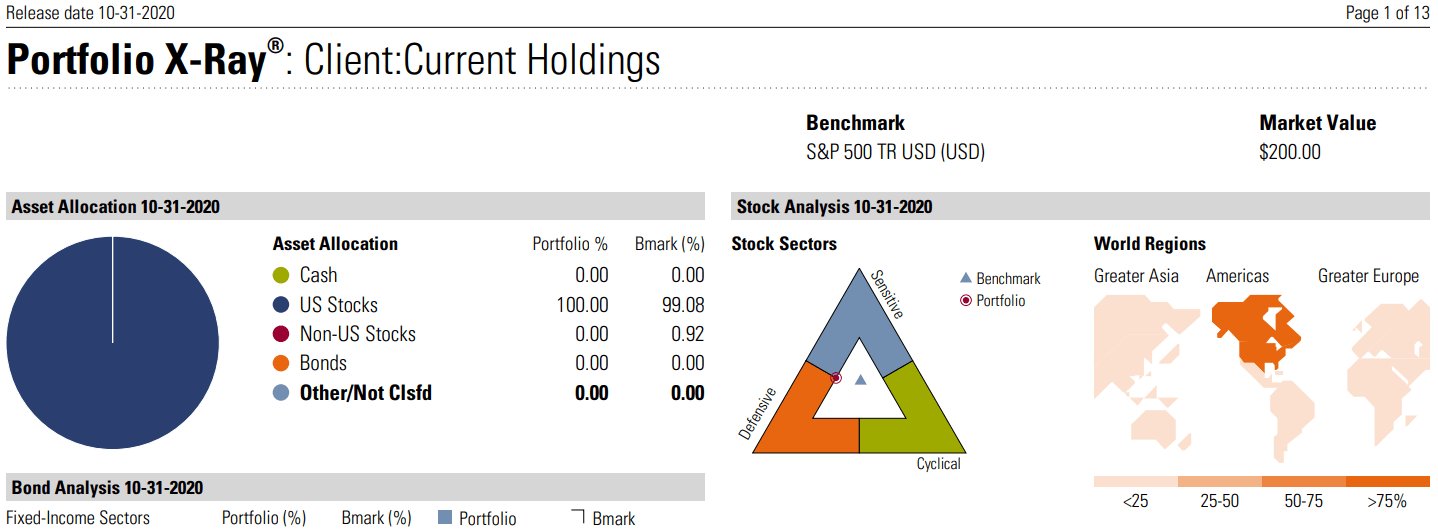Click the Bonds orange legend dot
1438x530 pixels.
tap(281, 363)
